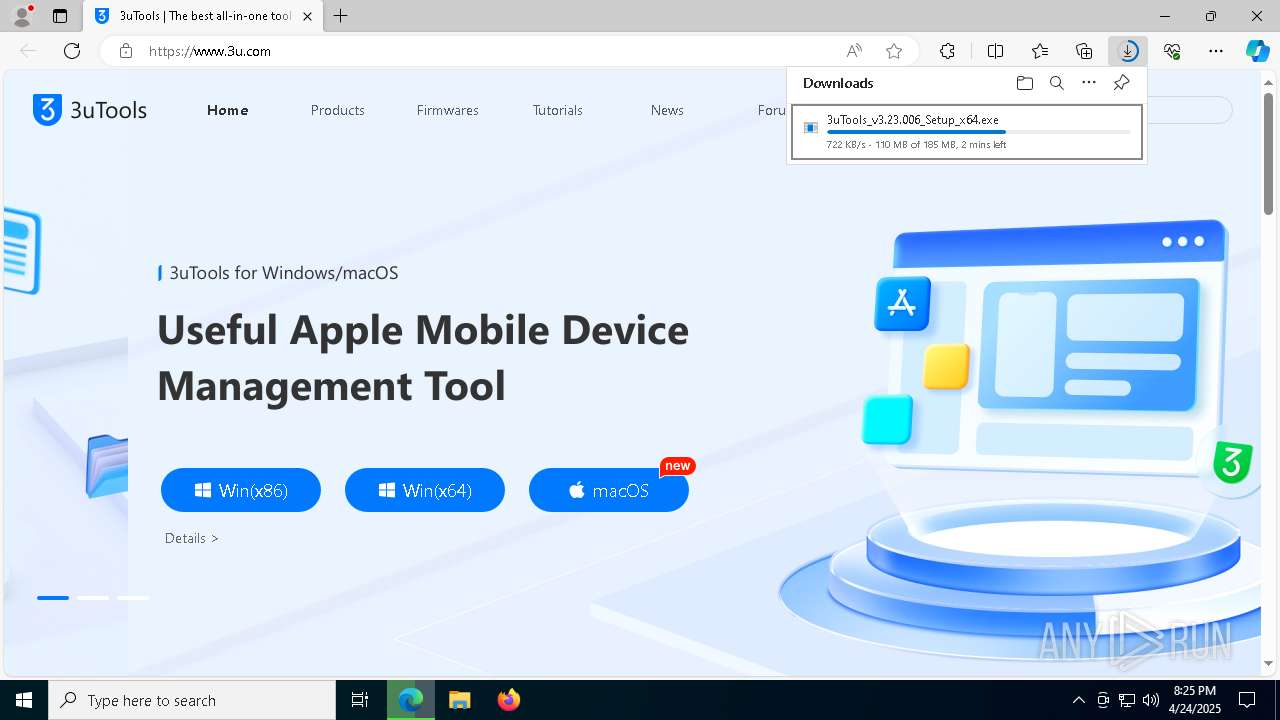
Task: Toggle the Downloads toolbar button
Action: (x=1128, y=51)
